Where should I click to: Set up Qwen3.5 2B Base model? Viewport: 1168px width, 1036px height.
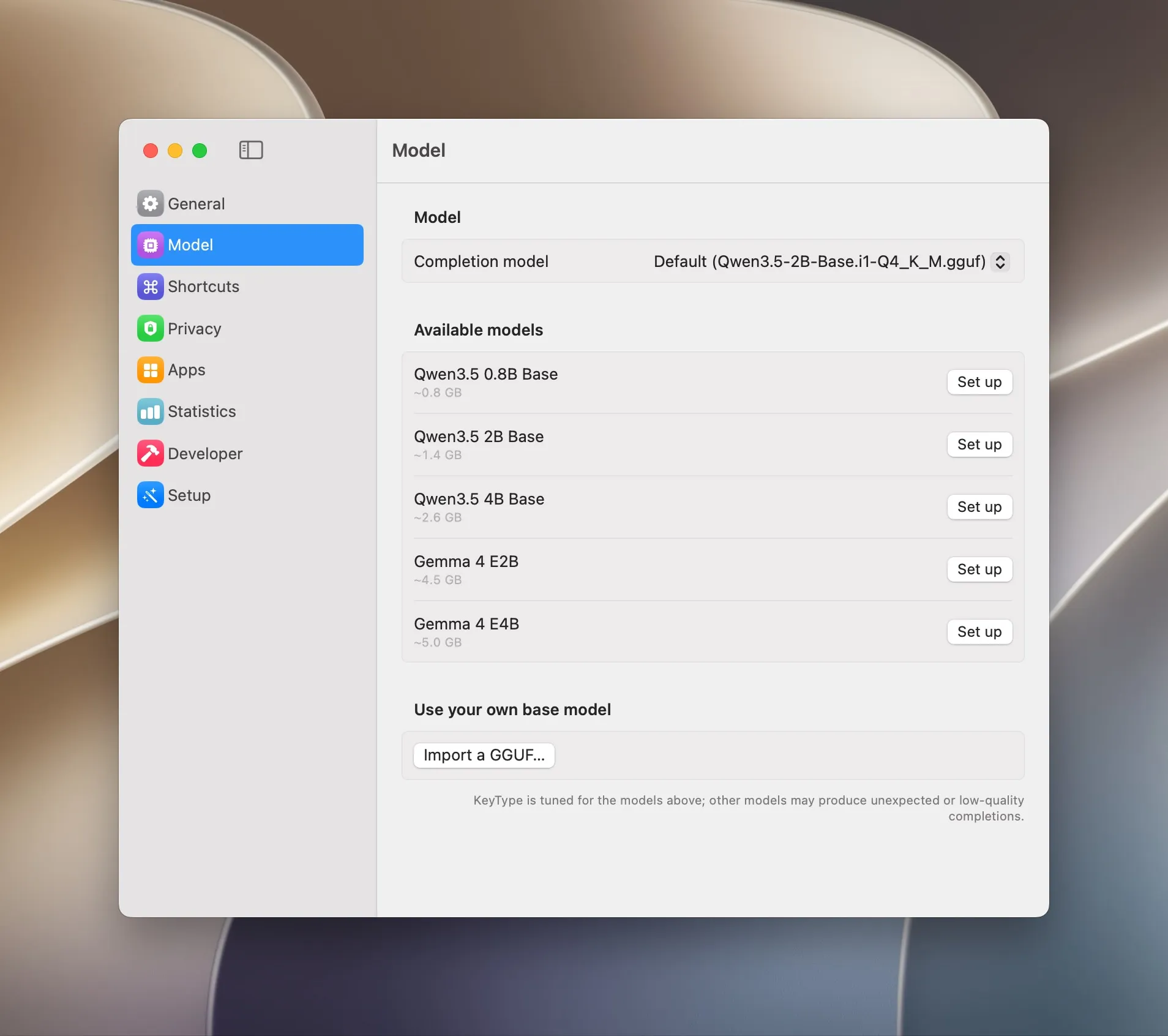pos(979,445)
